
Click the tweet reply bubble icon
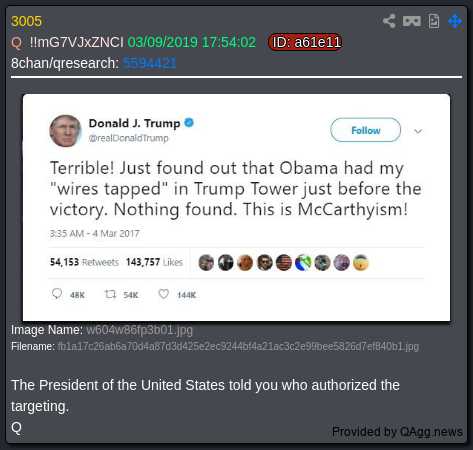point(57,294)
